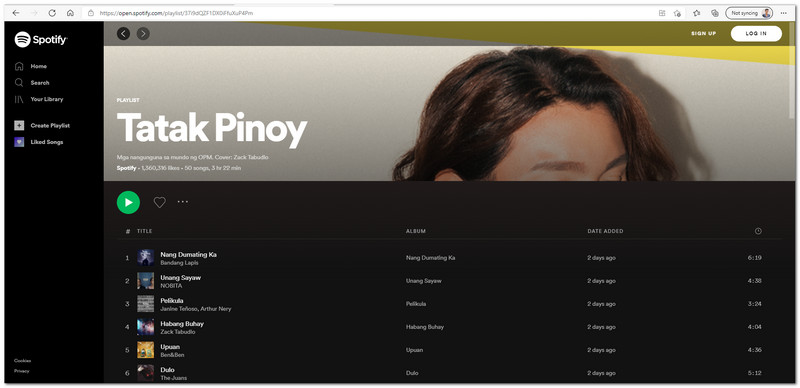Select the Unang Sayaw song title
800x388 pixels.
coord(181,278)
